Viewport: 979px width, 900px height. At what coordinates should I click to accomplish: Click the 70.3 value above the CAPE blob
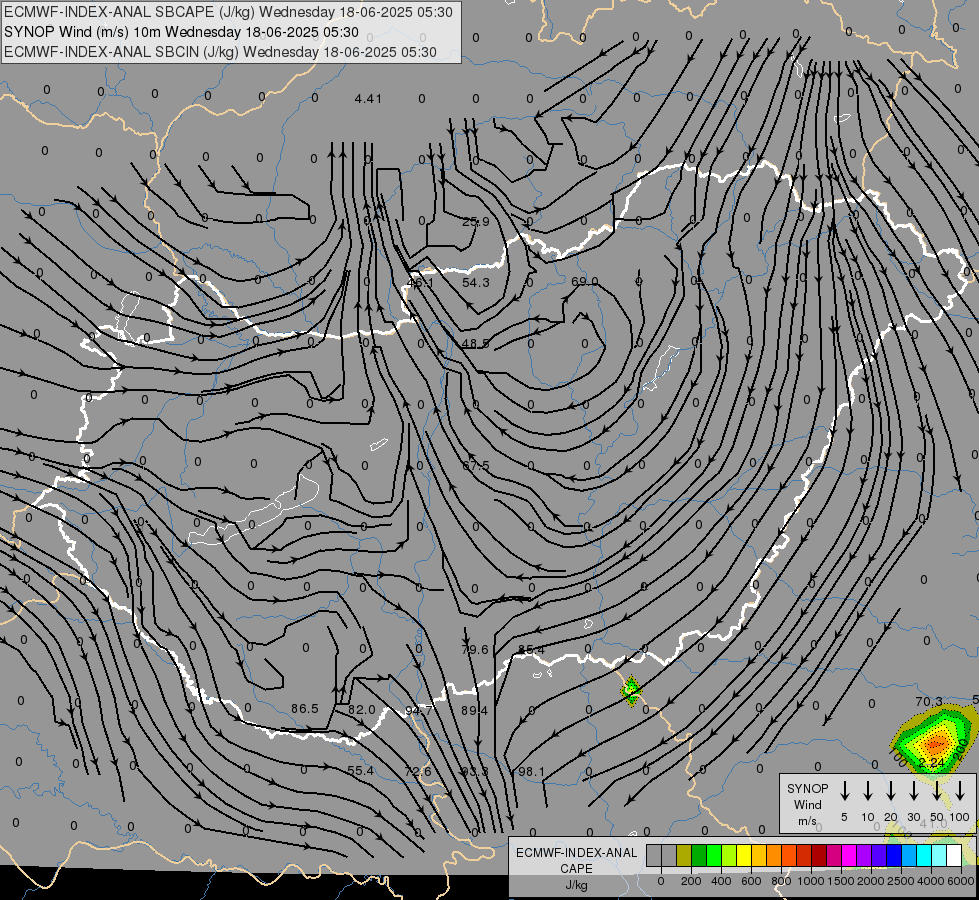tap(928, 702)
